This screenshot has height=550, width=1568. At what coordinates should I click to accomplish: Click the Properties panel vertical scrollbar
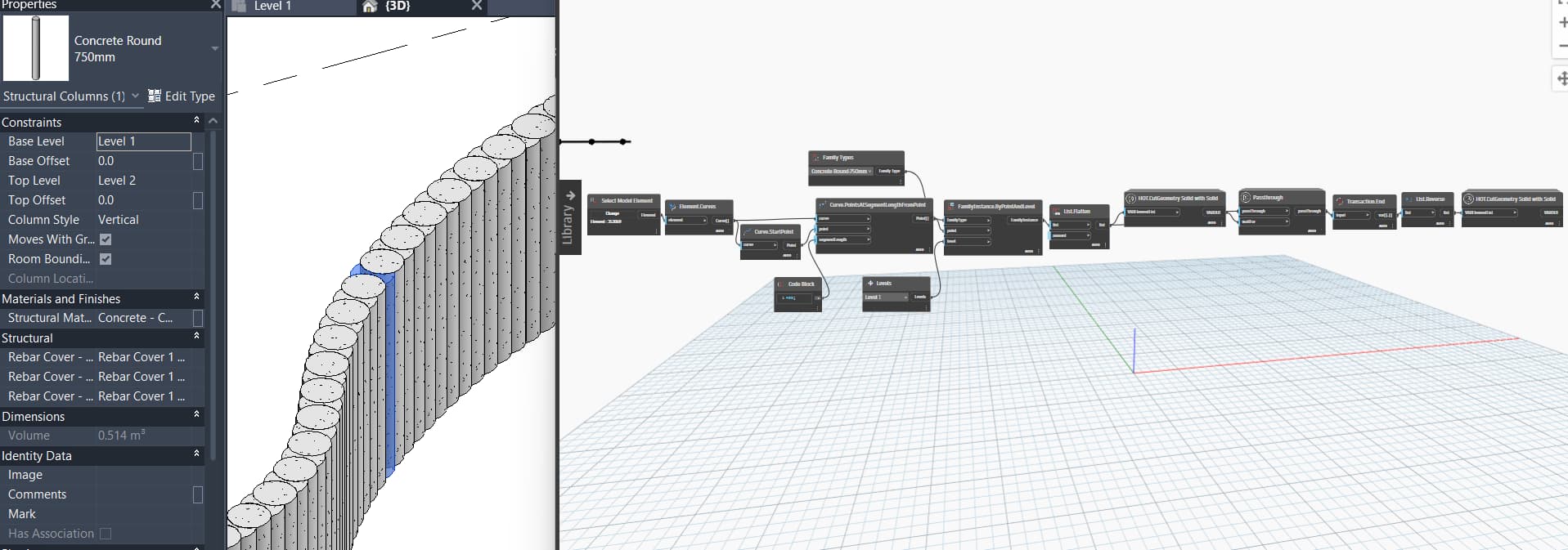click(213, 294)
